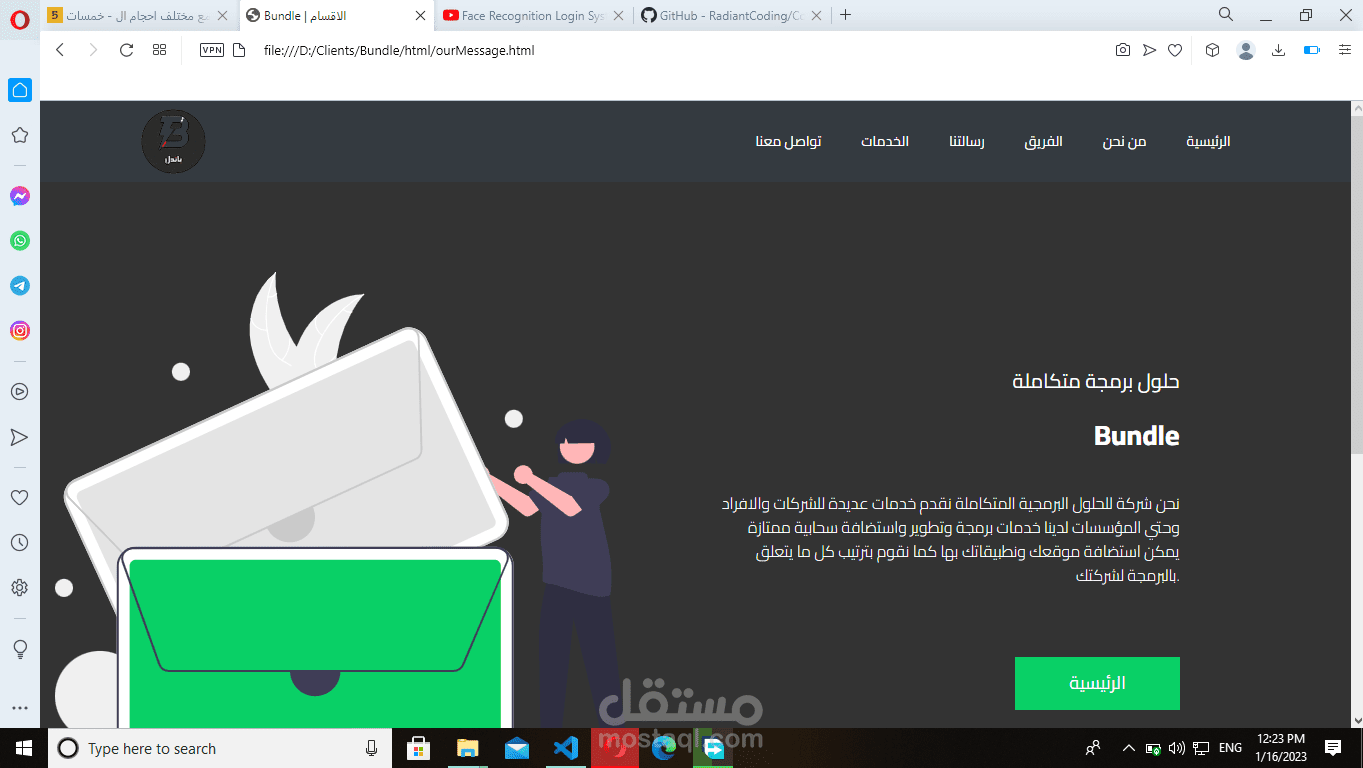Screen dimensions: 1363x768
Task: Open Visual Studio Code from taskbar
Action: (x=565, y=748)
